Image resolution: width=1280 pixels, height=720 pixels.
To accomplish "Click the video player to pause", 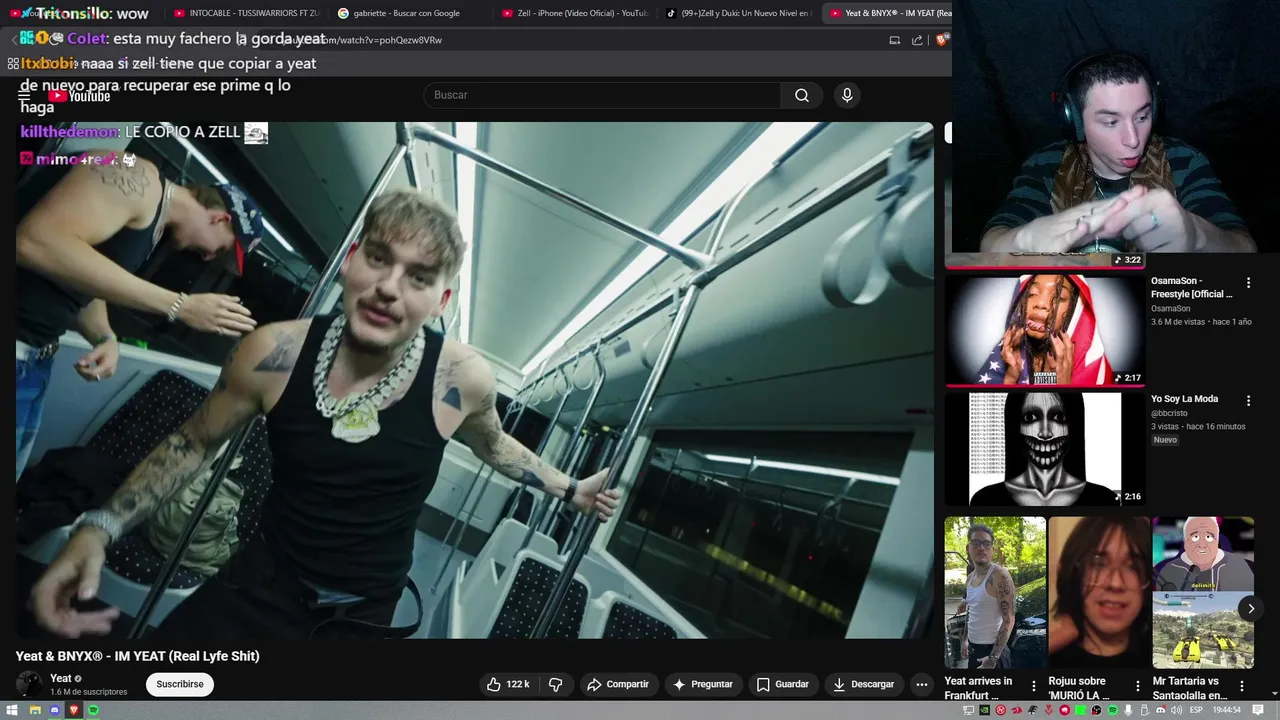I will pyautogui.click(x=475, y=380).
